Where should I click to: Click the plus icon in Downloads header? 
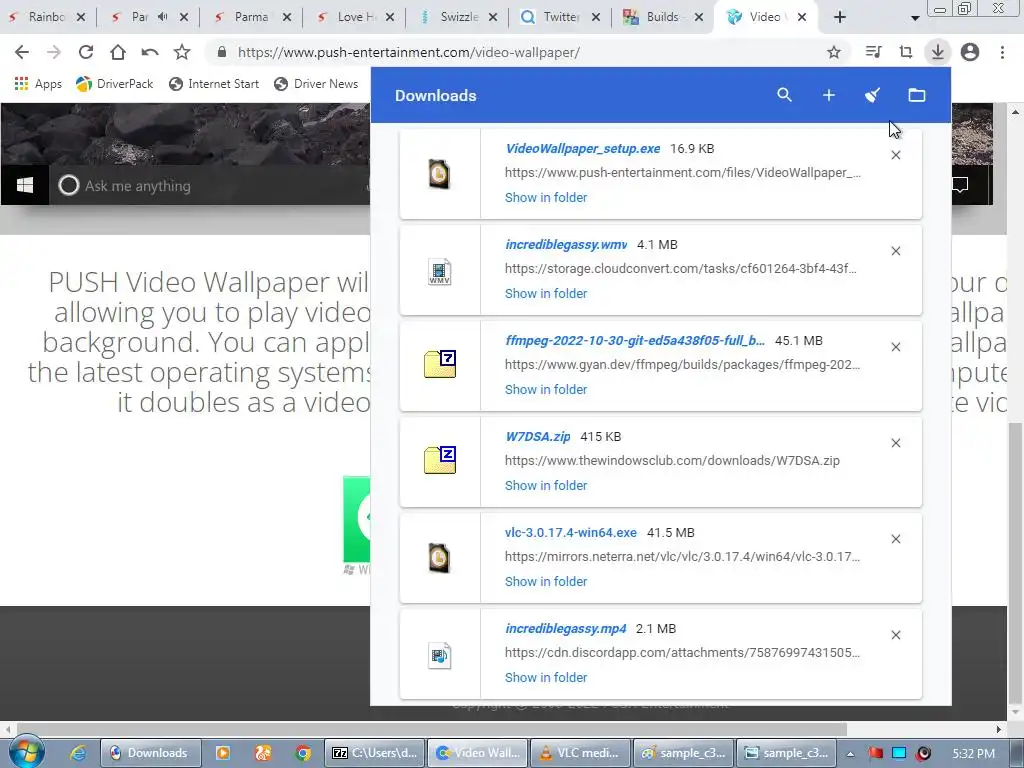[x=829, y=95]
